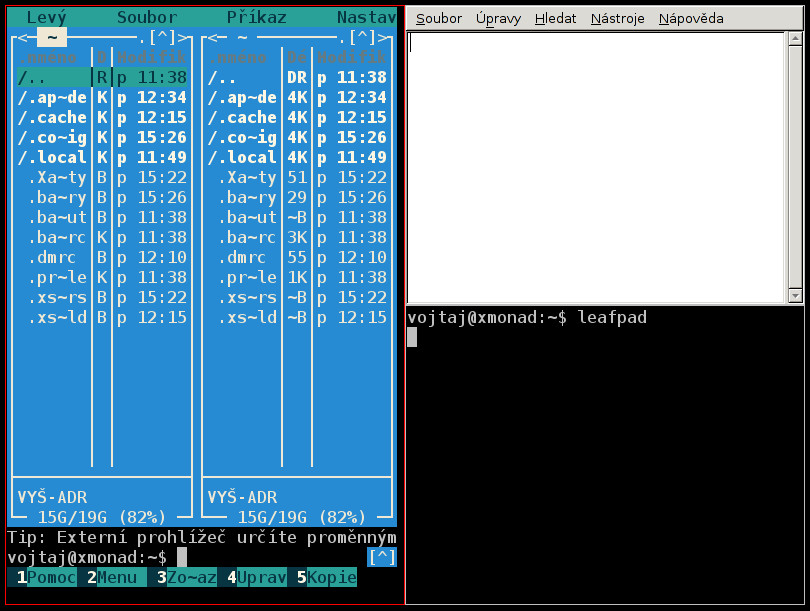This screenshot has width=810, height=611.
Task: Click the 4 Uprav function key button
Action: pos(257,577)
